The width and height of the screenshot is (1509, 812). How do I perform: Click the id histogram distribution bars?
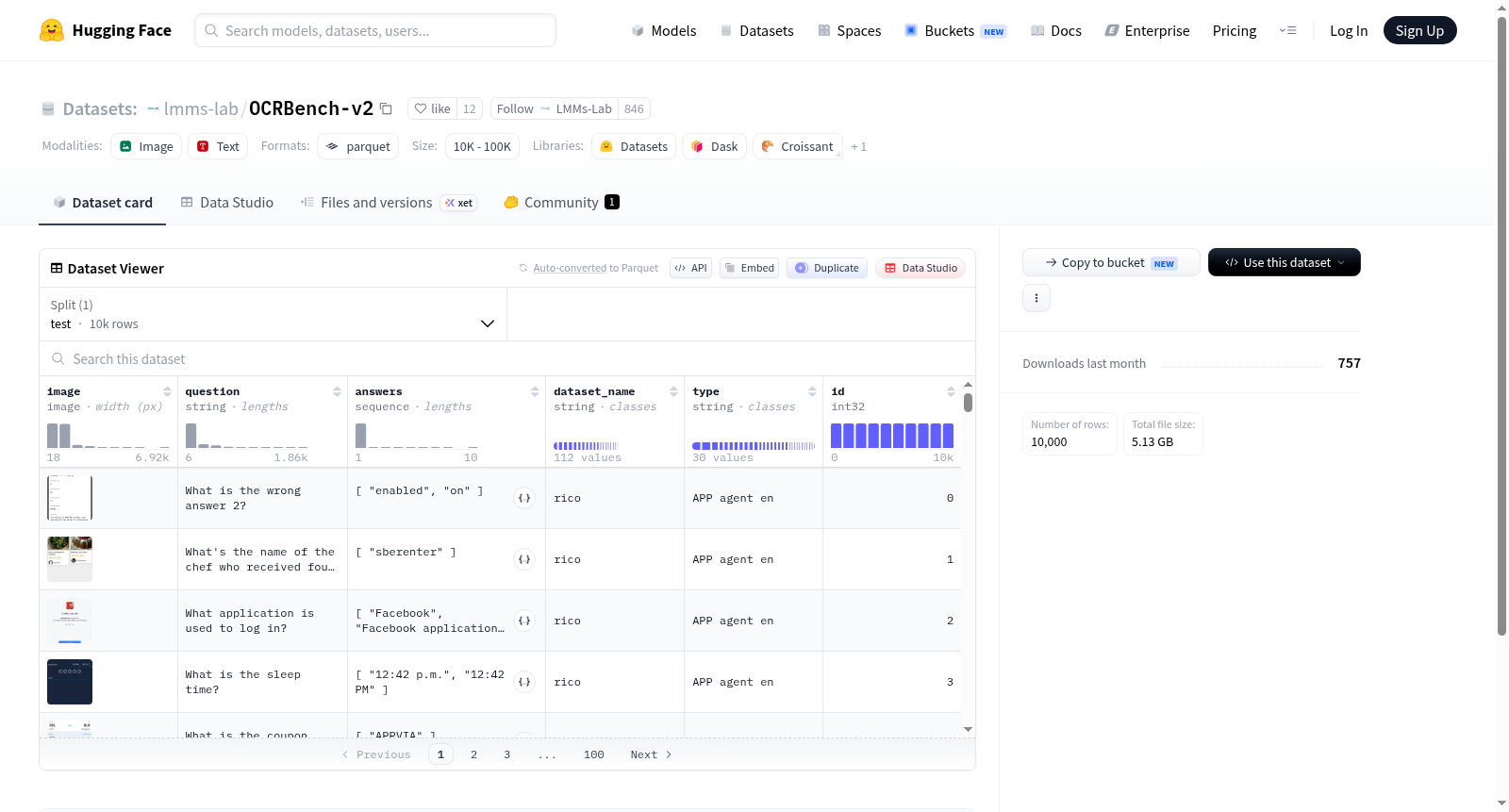[892, 436]
